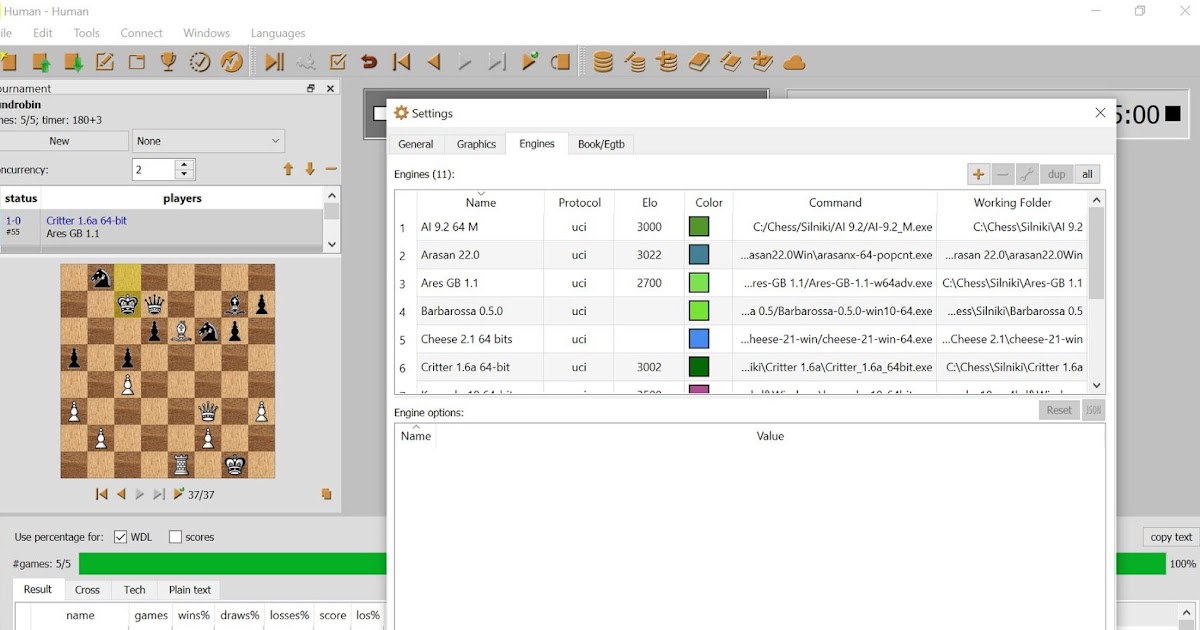The width and height of the screenshot is (1200, 630).
Task: Click the dup button to duplicate an engine
Action: coord(1056,173)
